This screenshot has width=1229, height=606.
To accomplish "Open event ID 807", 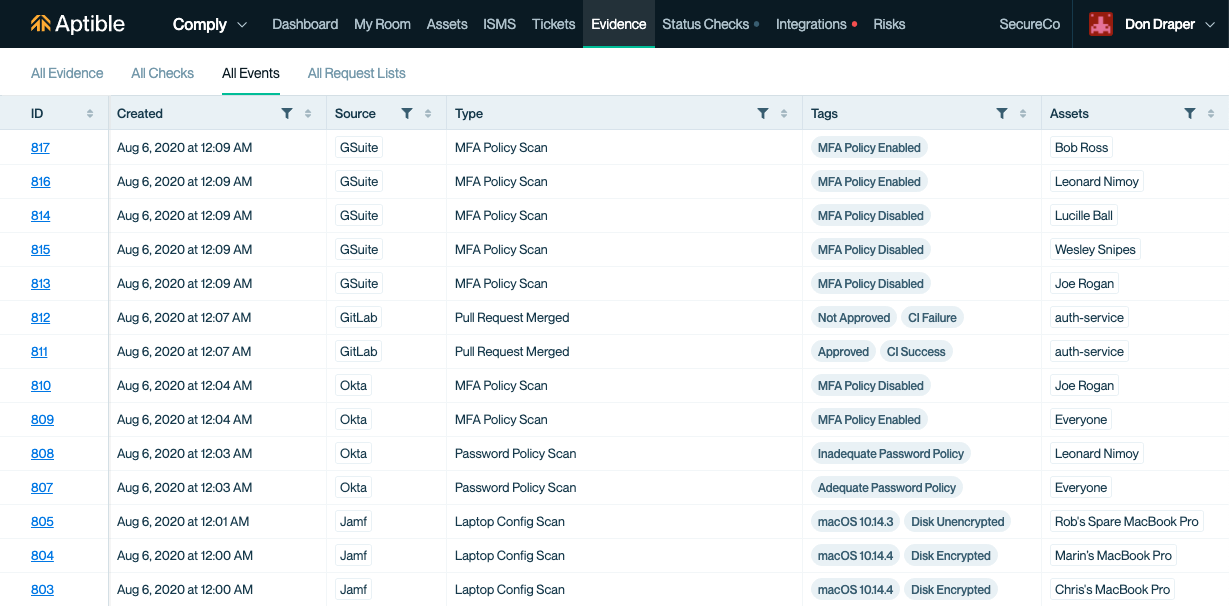I will (x=42, y=488).
